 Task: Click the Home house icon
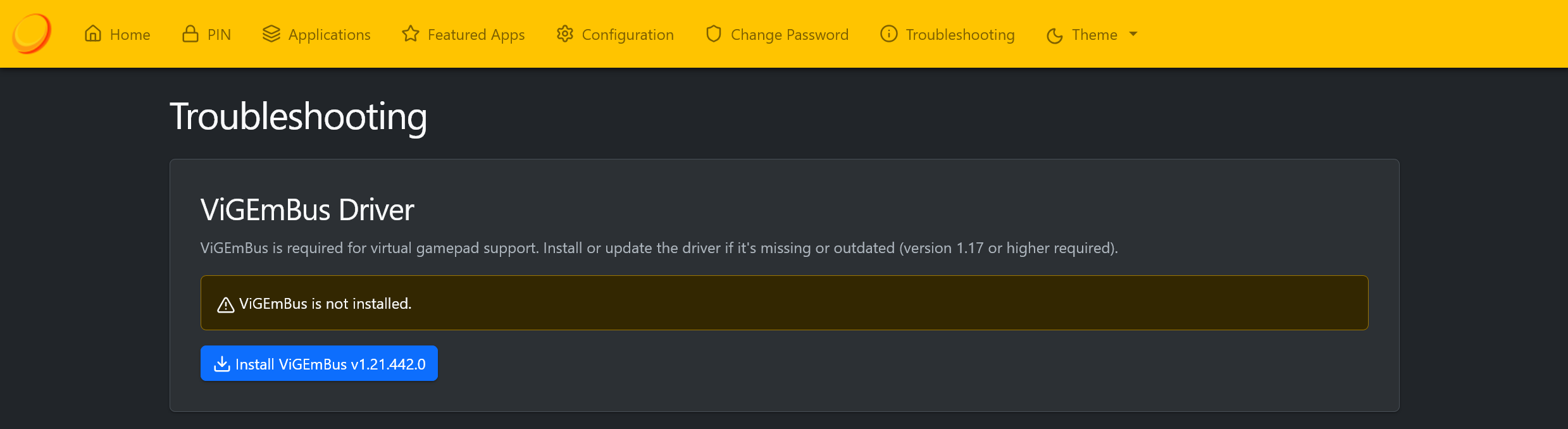(x=93, y=34)
